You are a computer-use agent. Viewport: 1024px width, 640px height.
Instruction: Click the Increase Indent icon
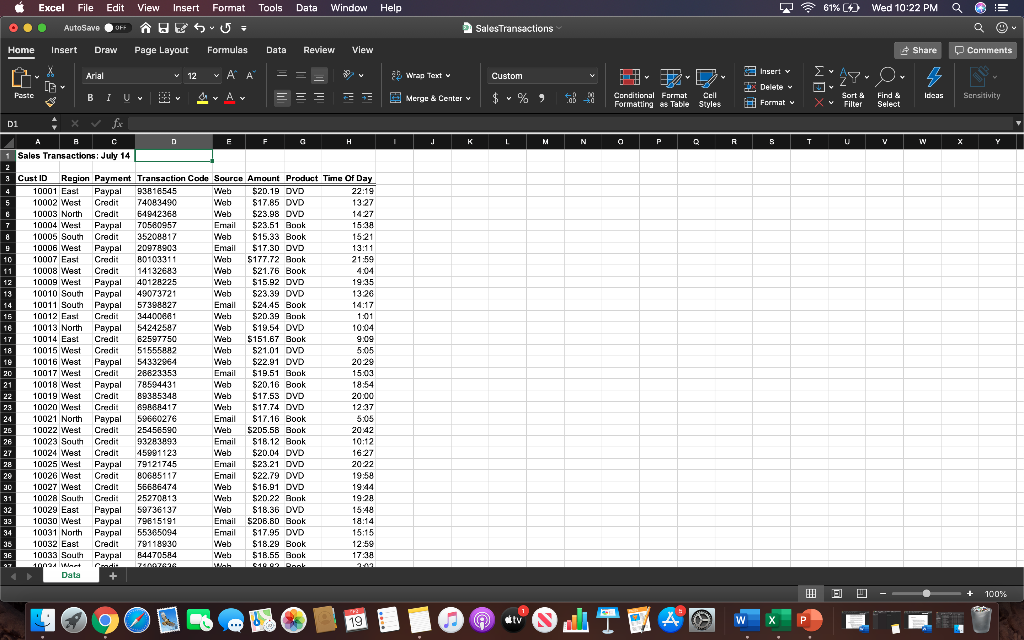(367, 98)
